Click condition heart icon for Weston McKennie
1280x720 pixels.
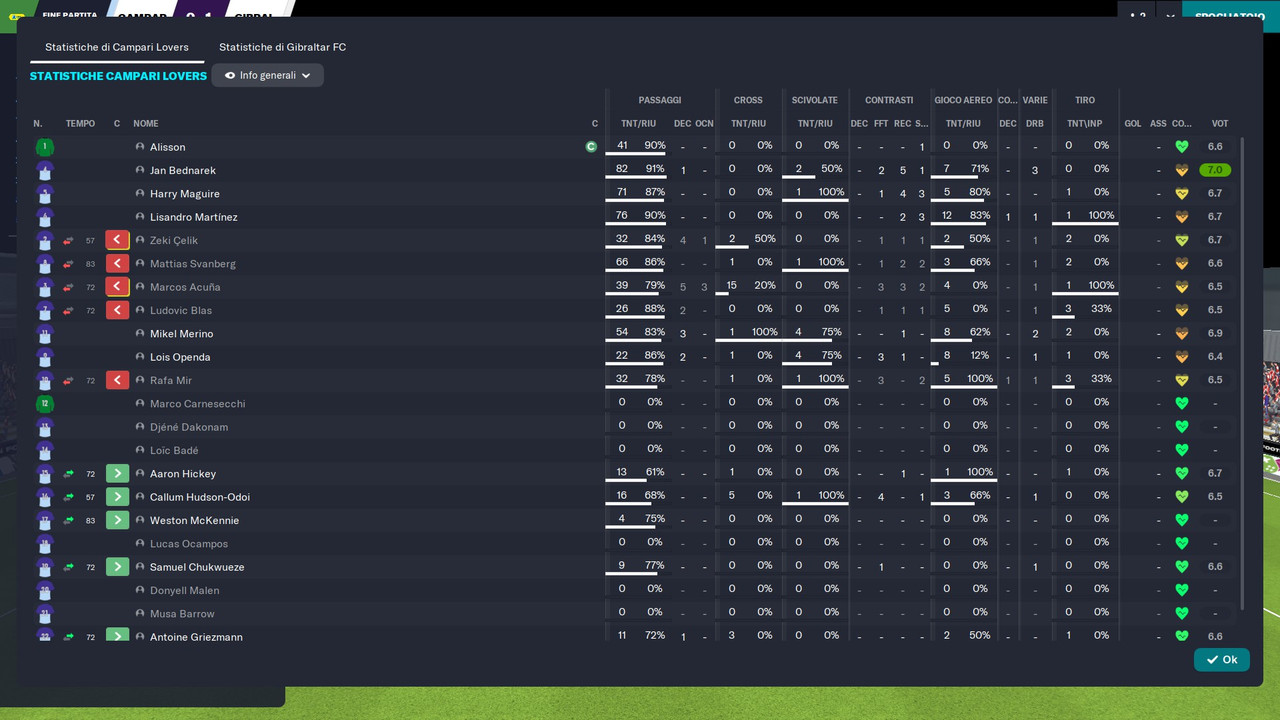pyautogui.click(x=1182, y=520)
